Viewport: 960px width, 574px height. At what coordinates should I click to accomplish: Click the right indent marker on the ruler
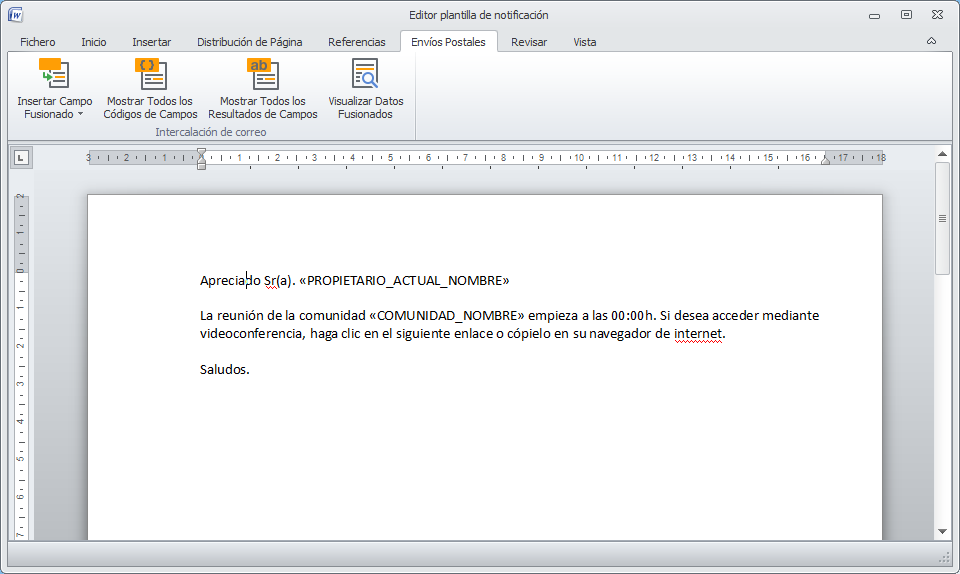pos(825,160)
